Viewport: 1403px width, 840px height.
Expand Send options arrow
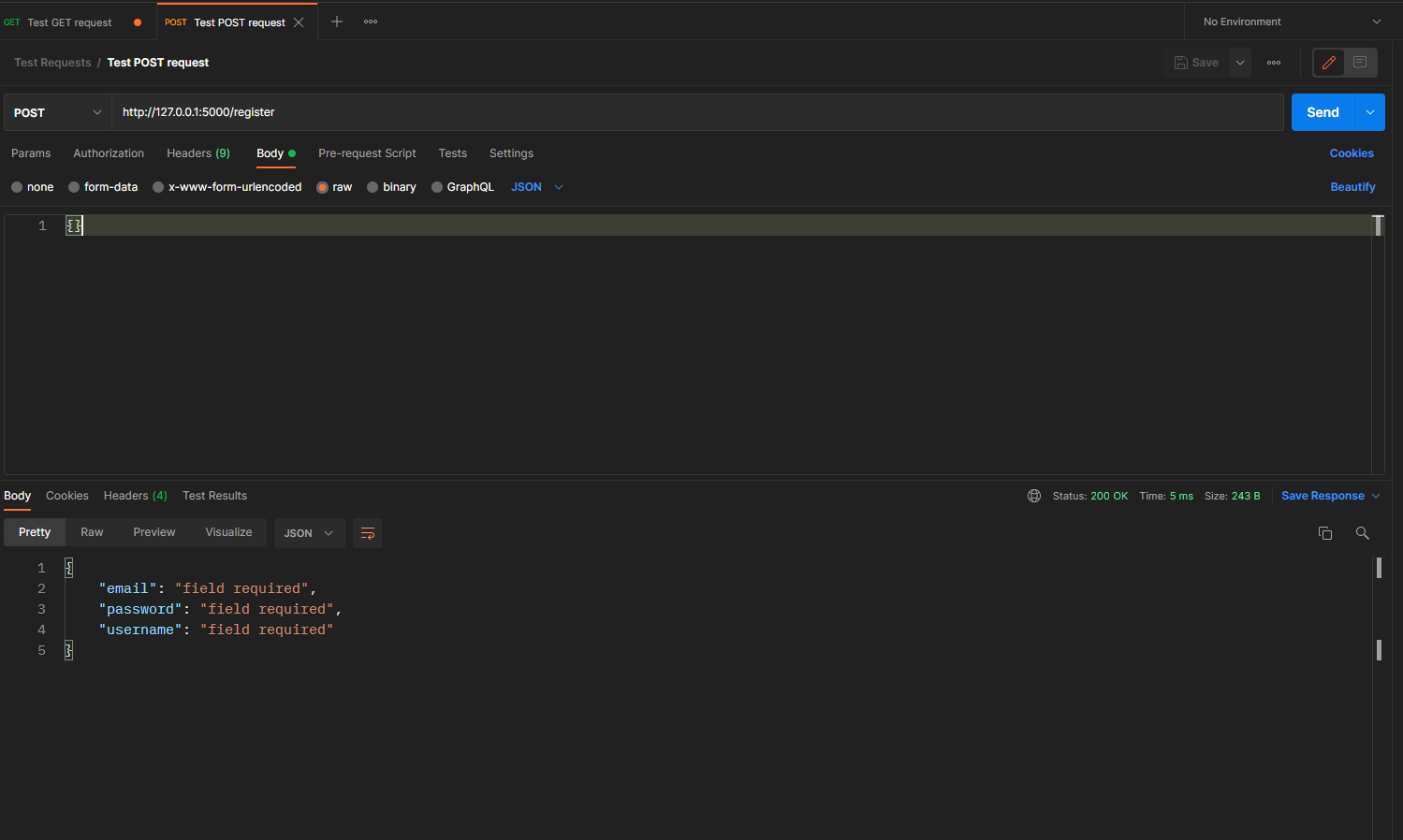[x=1370, y=112]
